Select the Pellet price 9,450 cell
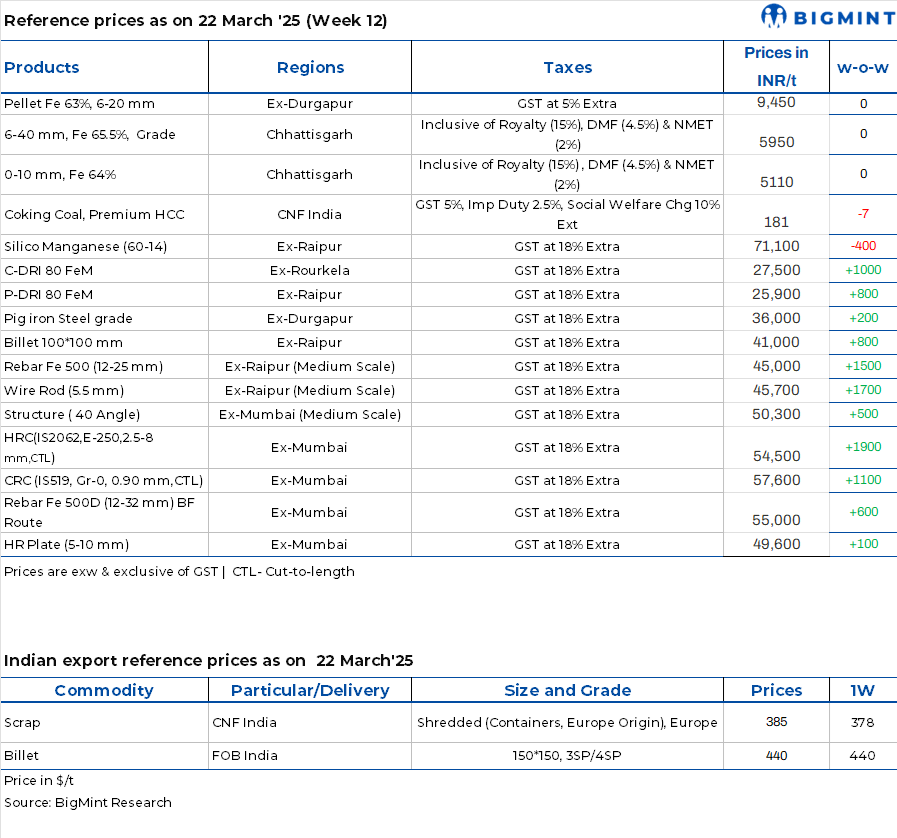897x838 pixels. (x=776, y=103)
